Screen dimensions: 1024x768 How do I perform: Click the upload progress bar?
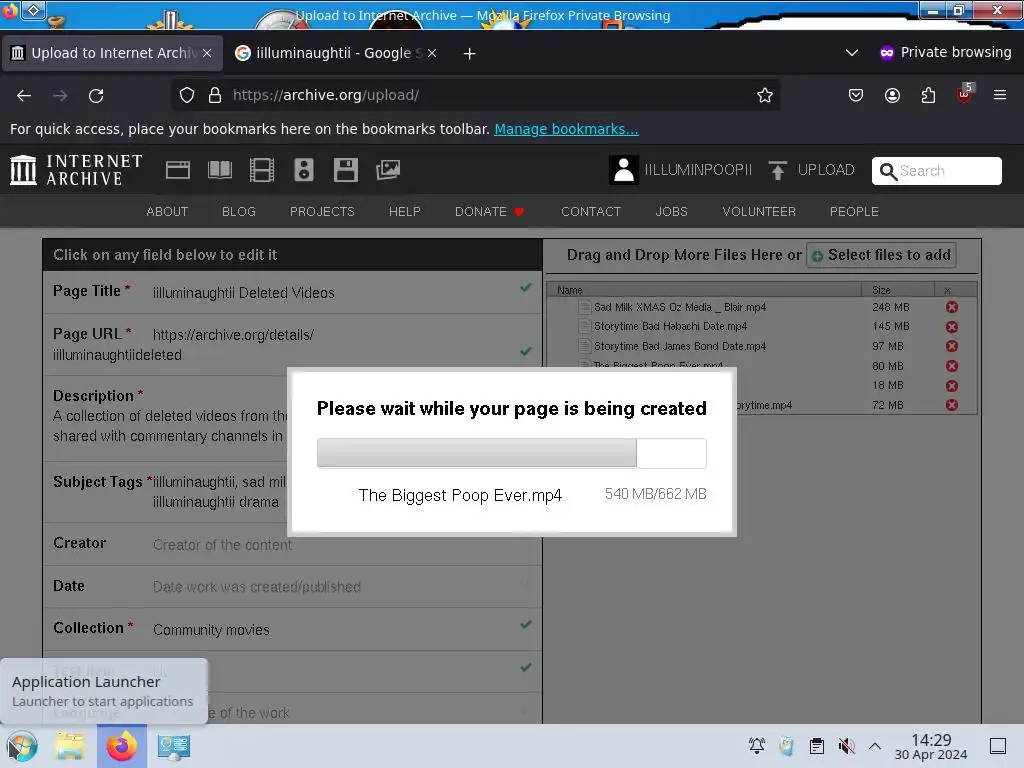pos(511,453)
